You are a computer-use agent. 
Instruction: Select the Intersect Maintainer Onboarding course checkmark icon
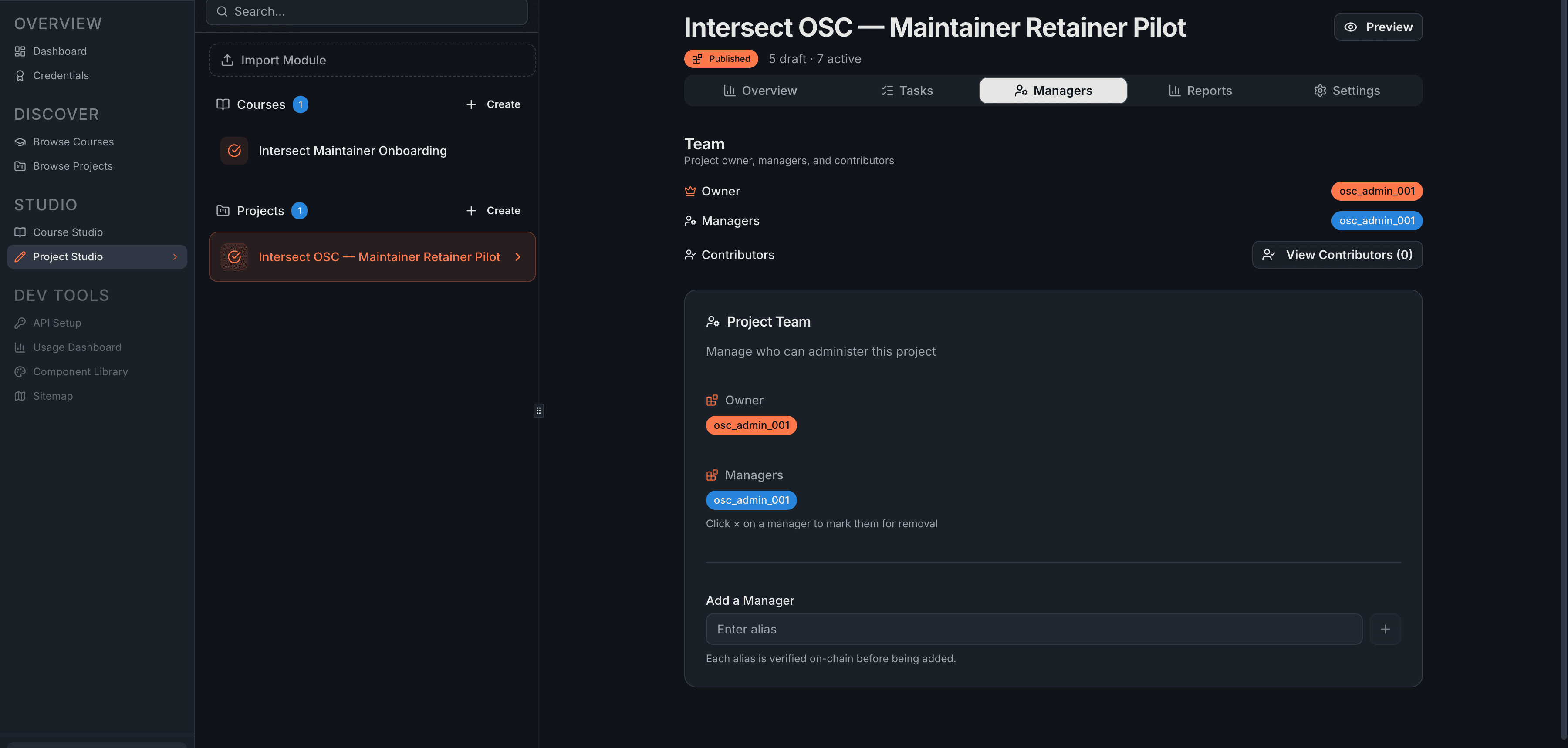point(234,150)
